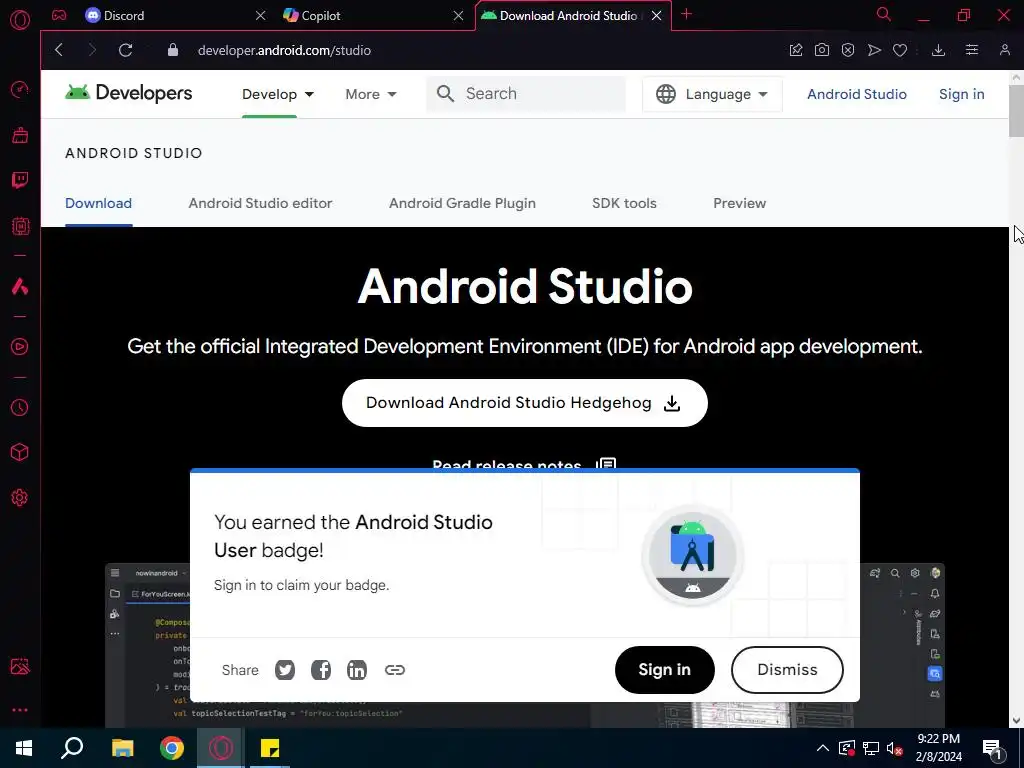Add page to bookmarks heart icon
This screenshot has height=768, width=1024.
[900, 50]
